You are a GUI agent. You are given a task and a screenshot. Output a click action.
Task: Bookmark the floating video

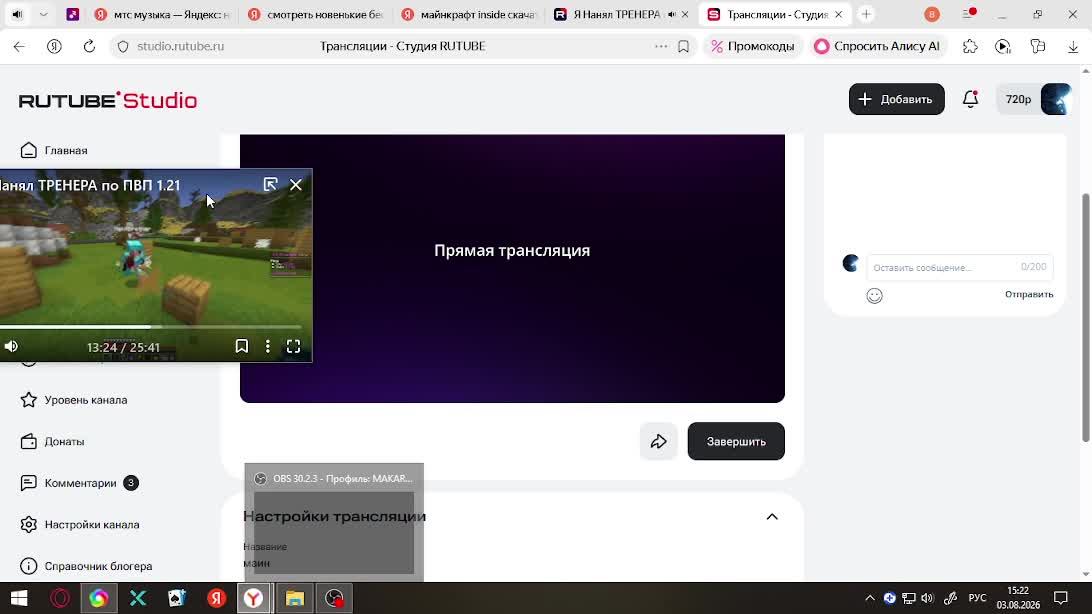[242, 346]
